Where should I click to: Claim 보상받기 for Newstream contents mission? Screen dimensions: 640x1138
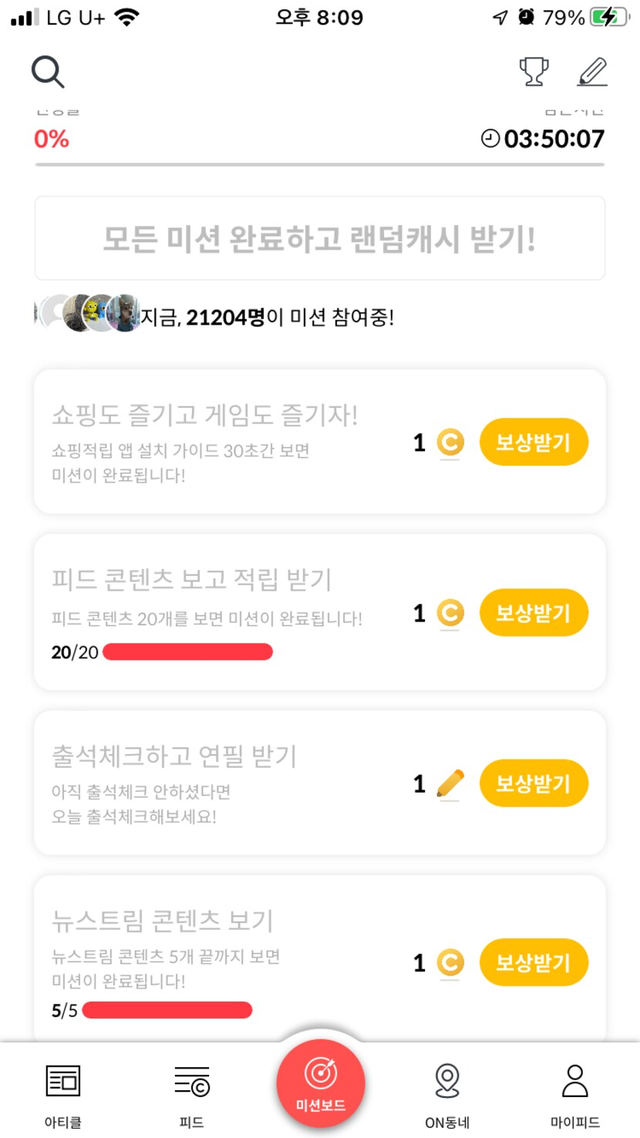pos(534,963)
